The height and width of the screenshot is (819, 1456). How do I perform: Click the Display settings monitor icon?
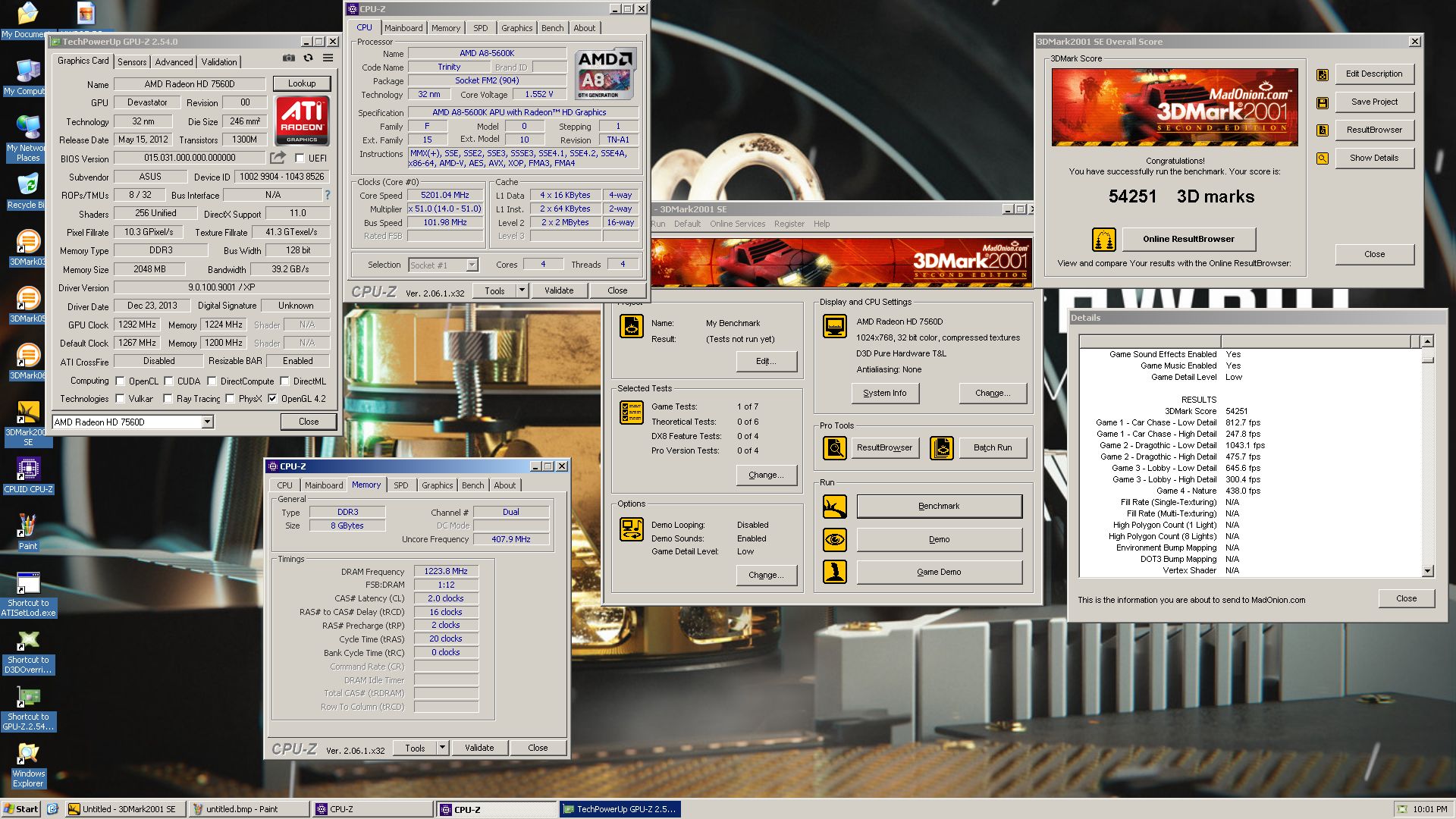click(835, 326)
